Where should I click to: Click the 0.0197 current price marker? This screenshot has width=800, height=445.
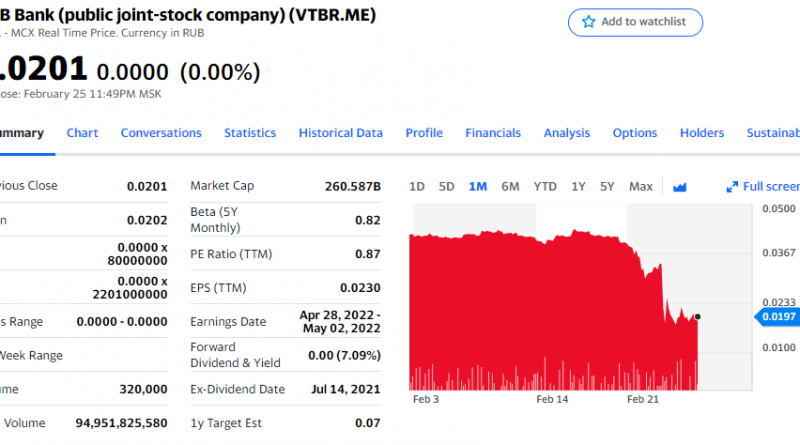(779, 317)
